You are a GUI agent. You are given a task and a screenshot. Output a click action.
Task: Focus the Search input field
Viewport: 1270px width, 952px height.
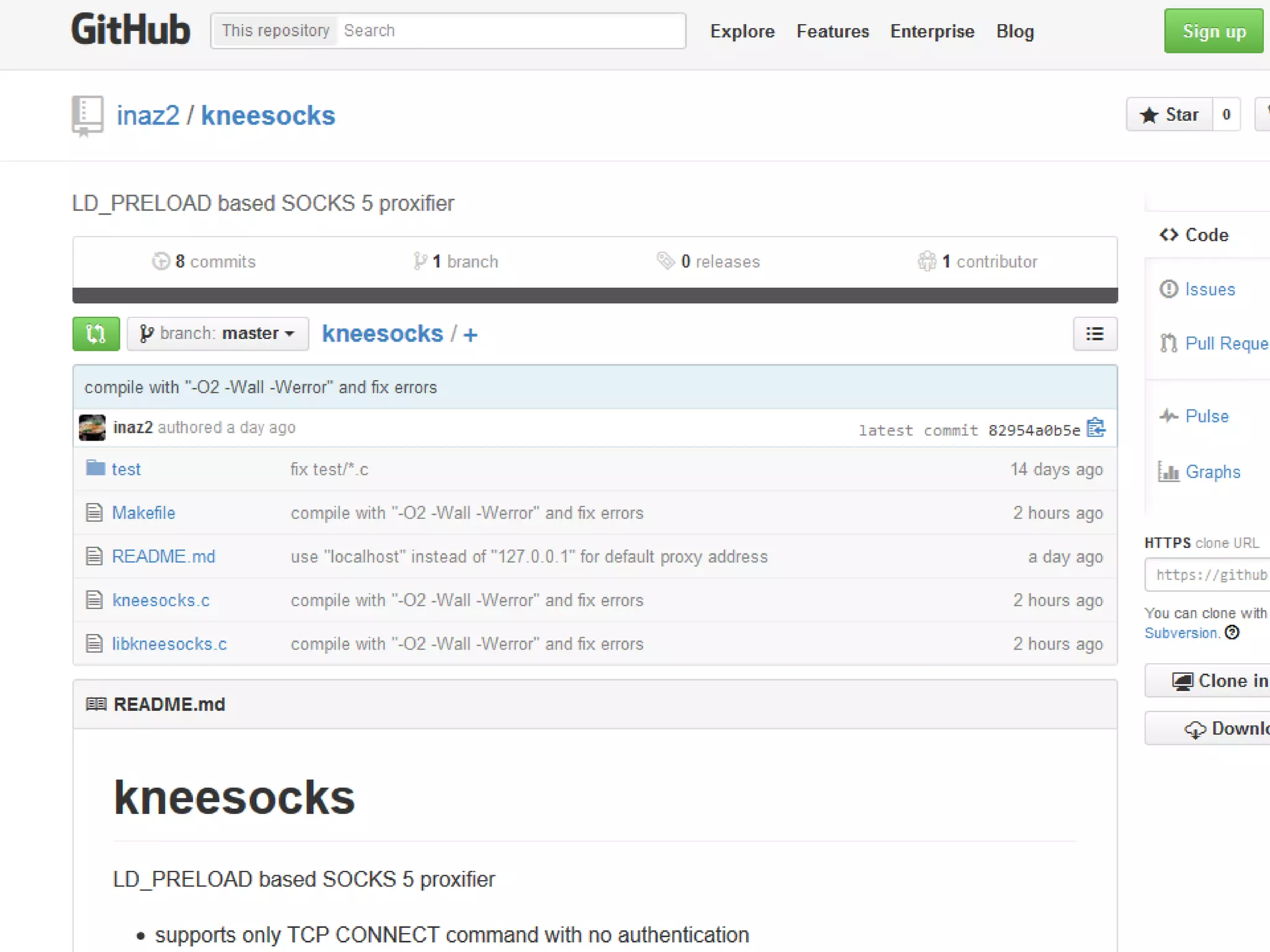click(x=511, y=30)
